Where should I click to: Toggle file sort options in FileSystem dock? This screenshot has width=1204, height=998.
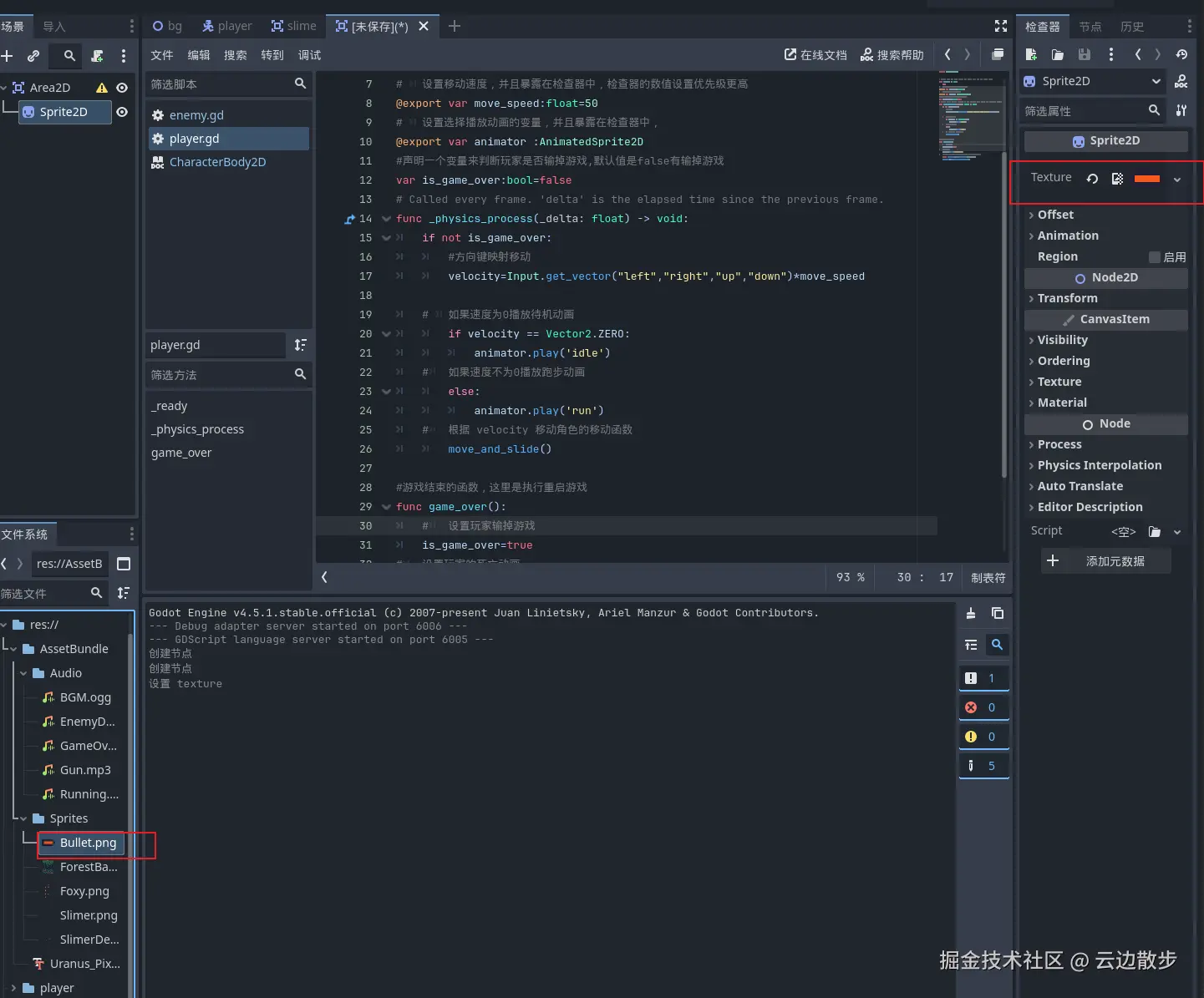pyautogui.click(x=124, y=593)
